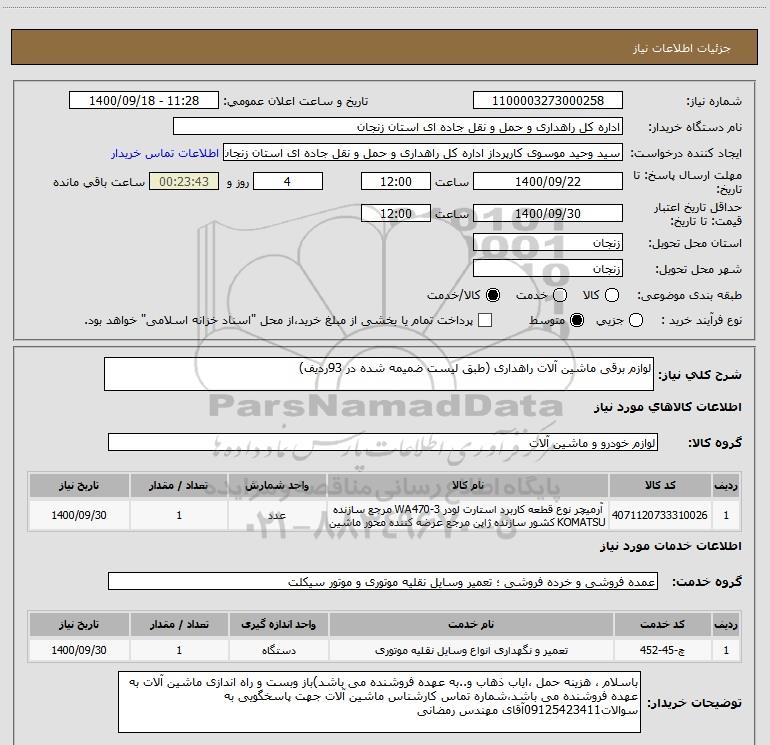
Task: Toggle the اسناد خزانه اسلامی payment checkbox
Action: (485, 320)
